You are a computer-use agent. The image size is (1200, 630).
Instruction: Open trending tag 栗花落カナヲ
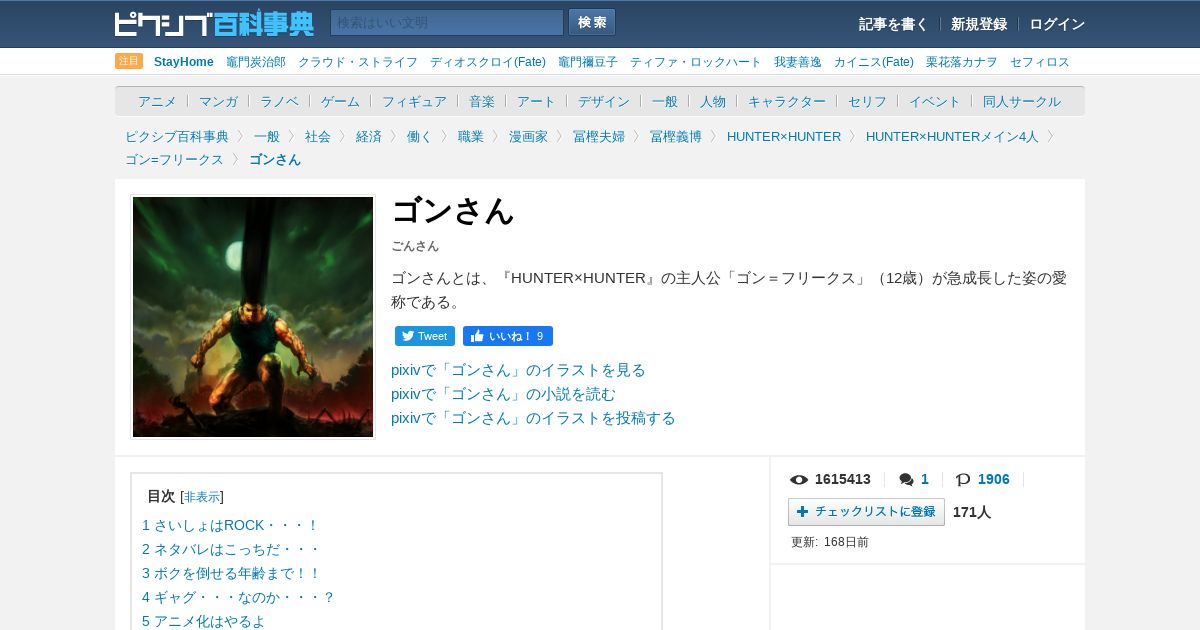[x=962, y=62]
